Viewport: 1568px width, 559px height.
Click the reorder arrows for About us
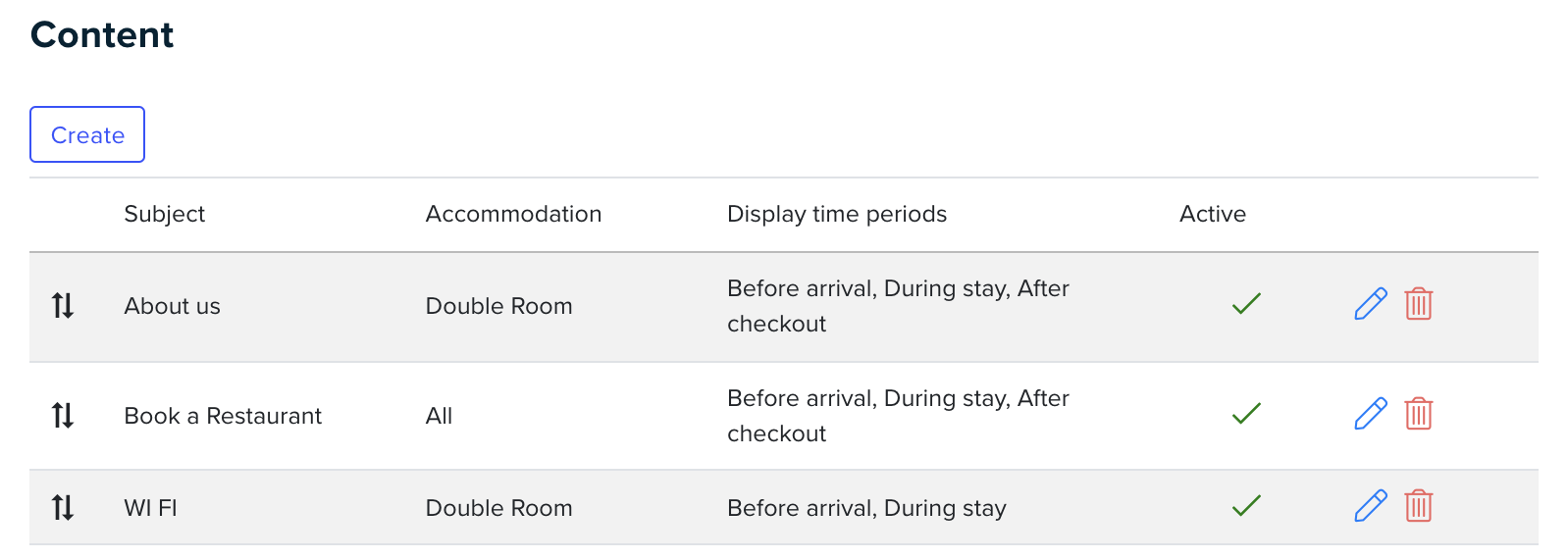tap(63, 306)
